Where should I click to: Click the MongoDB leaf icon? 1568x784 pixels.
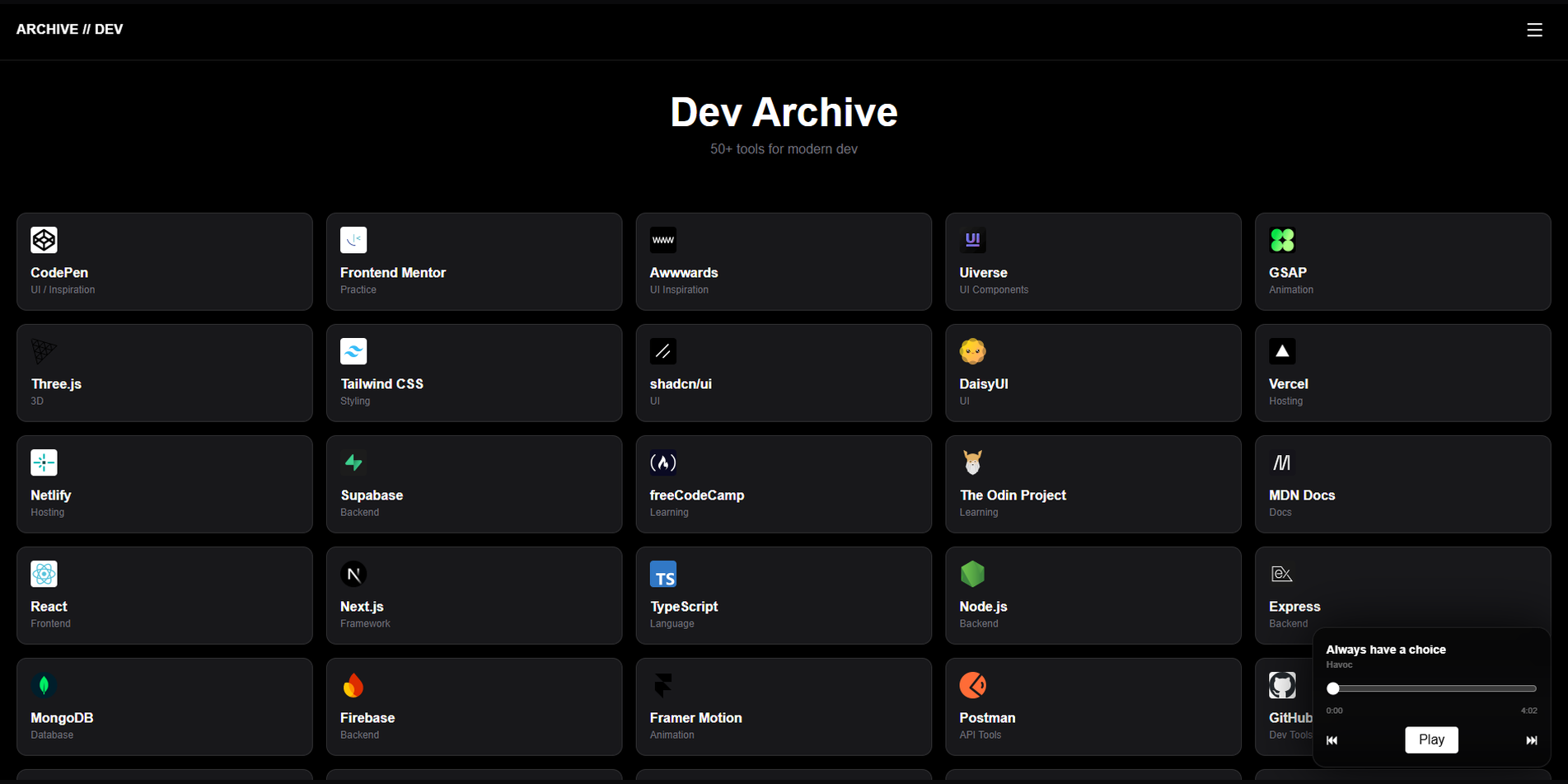pyautogui.click(x=44, y=685)
